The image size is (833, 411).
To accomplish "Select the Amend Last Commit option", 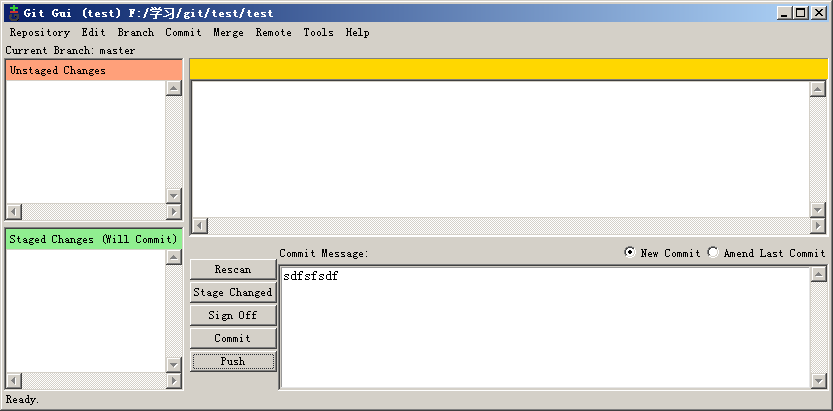I will 767,253.
